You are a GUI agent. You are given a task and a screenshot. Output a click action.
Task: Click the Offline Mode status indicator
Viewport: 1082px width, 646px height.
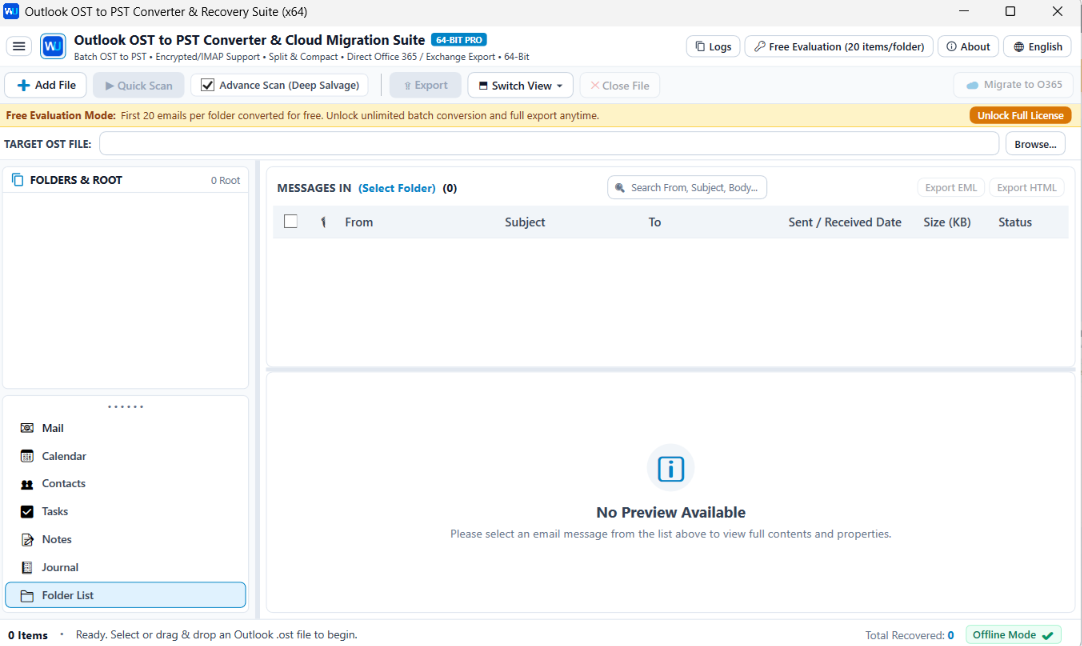[1013, 635]
